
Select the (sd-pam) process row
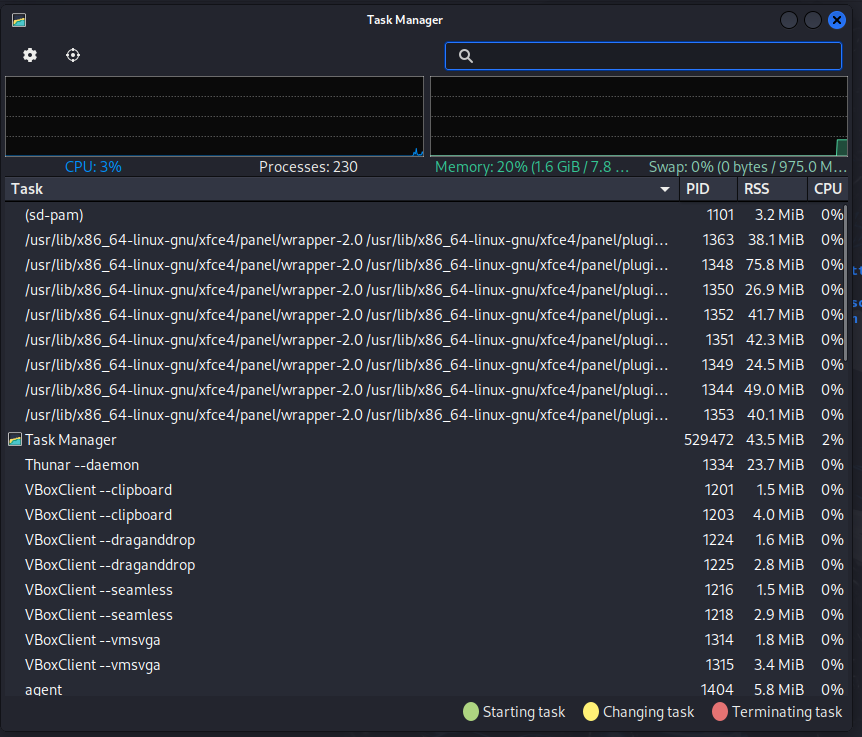click(54, 215)
